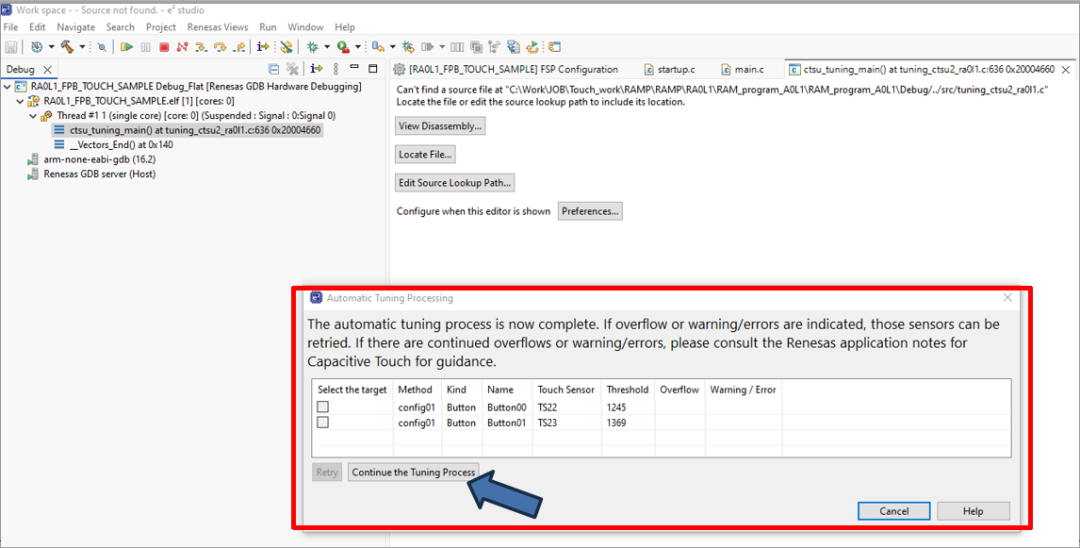Click the FSP Configuration gear tab icon
This screenshot has height=548, width=1080.
coord(399,70)
